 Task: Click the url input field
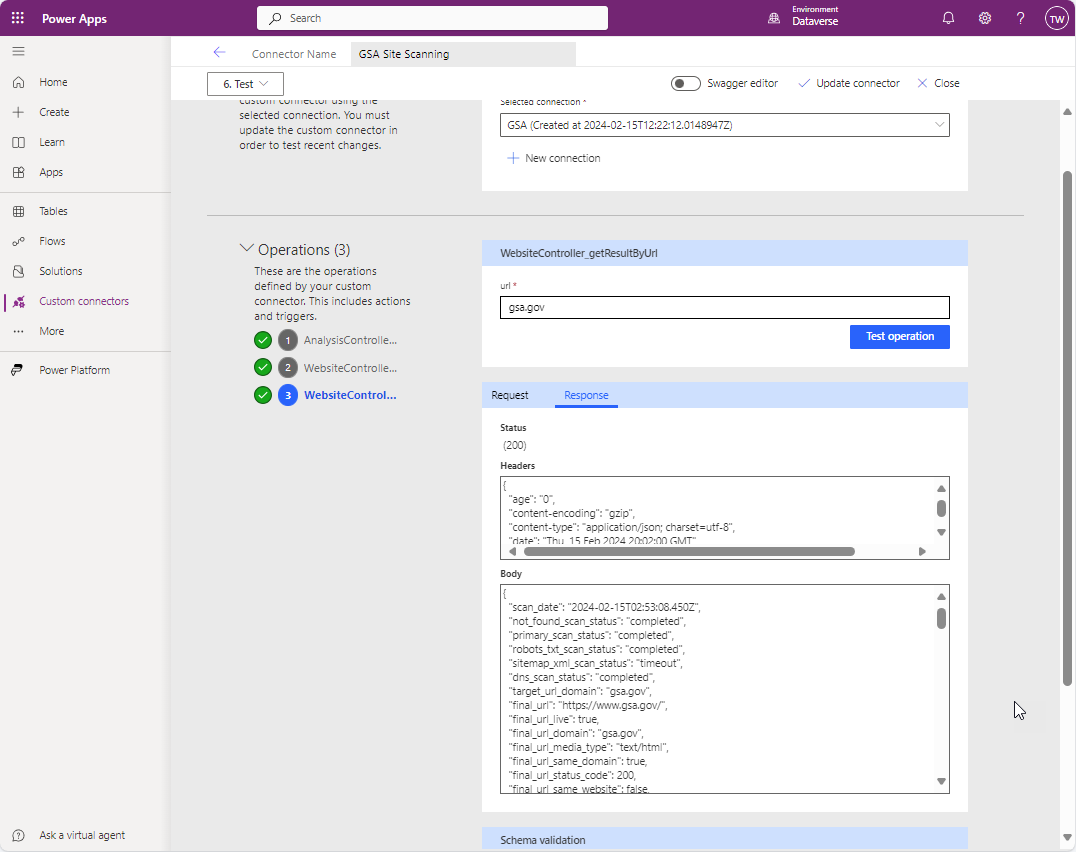click(x=725, y=307)
